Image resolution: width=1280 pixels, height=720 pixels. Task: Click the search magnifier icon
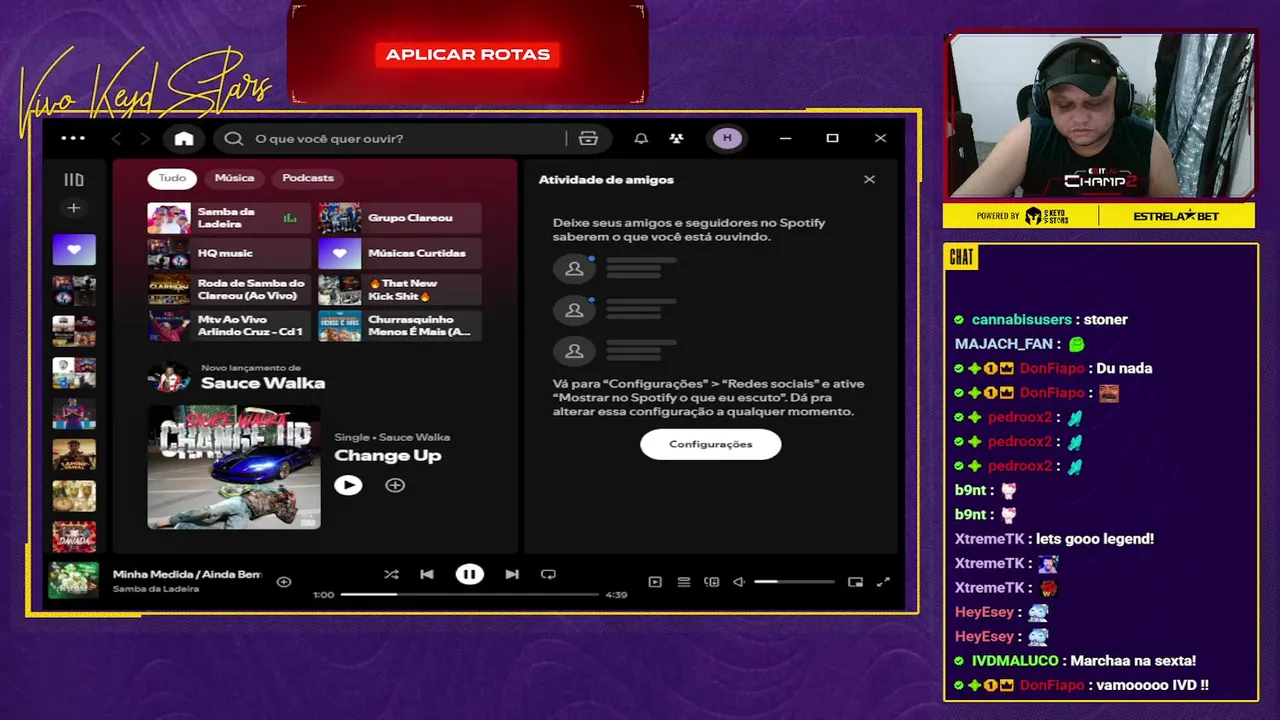[x=234, y=138]
